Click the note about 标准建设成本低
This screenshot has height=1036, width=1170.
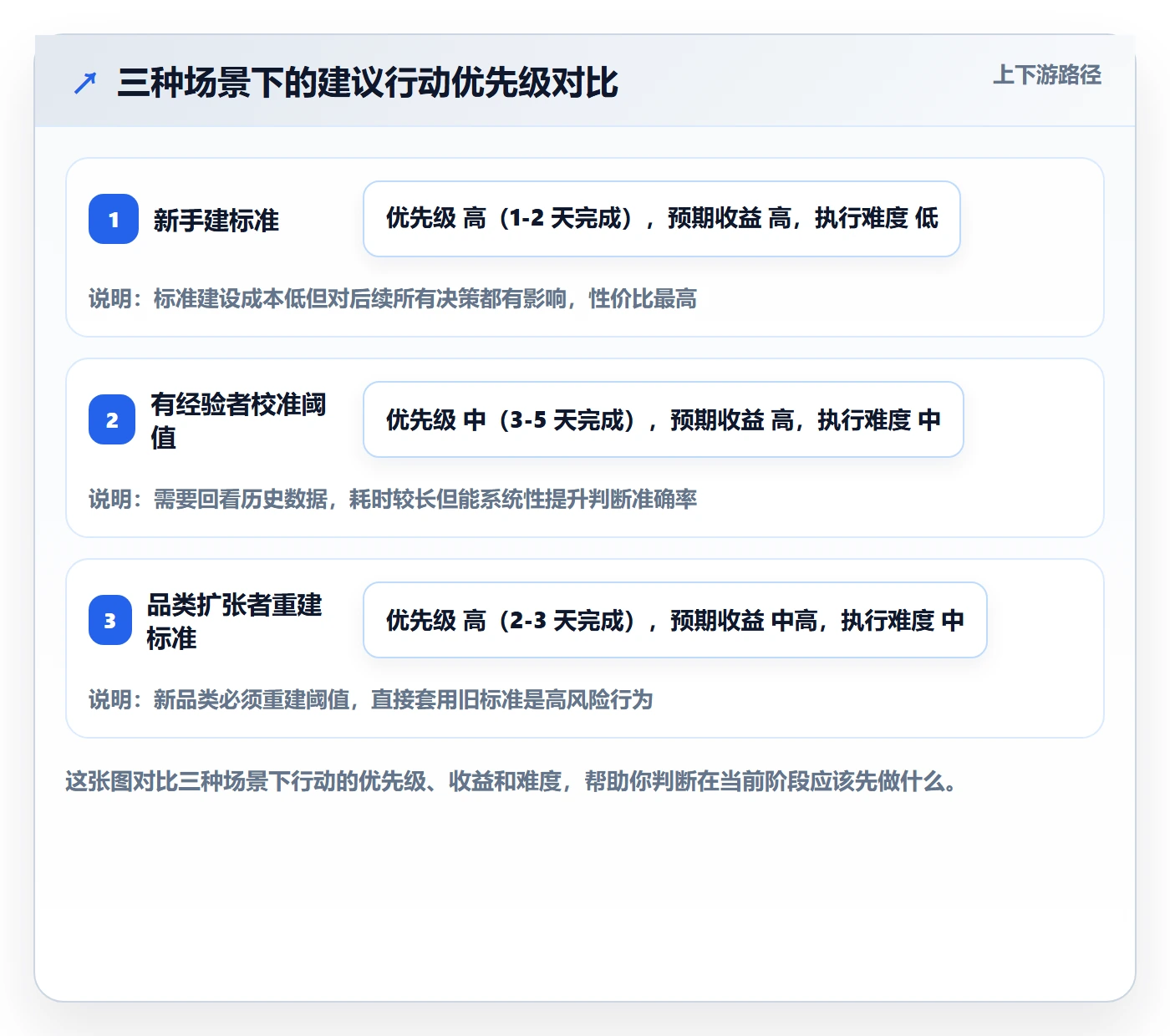pyautogui.click(x=393, y=298)
